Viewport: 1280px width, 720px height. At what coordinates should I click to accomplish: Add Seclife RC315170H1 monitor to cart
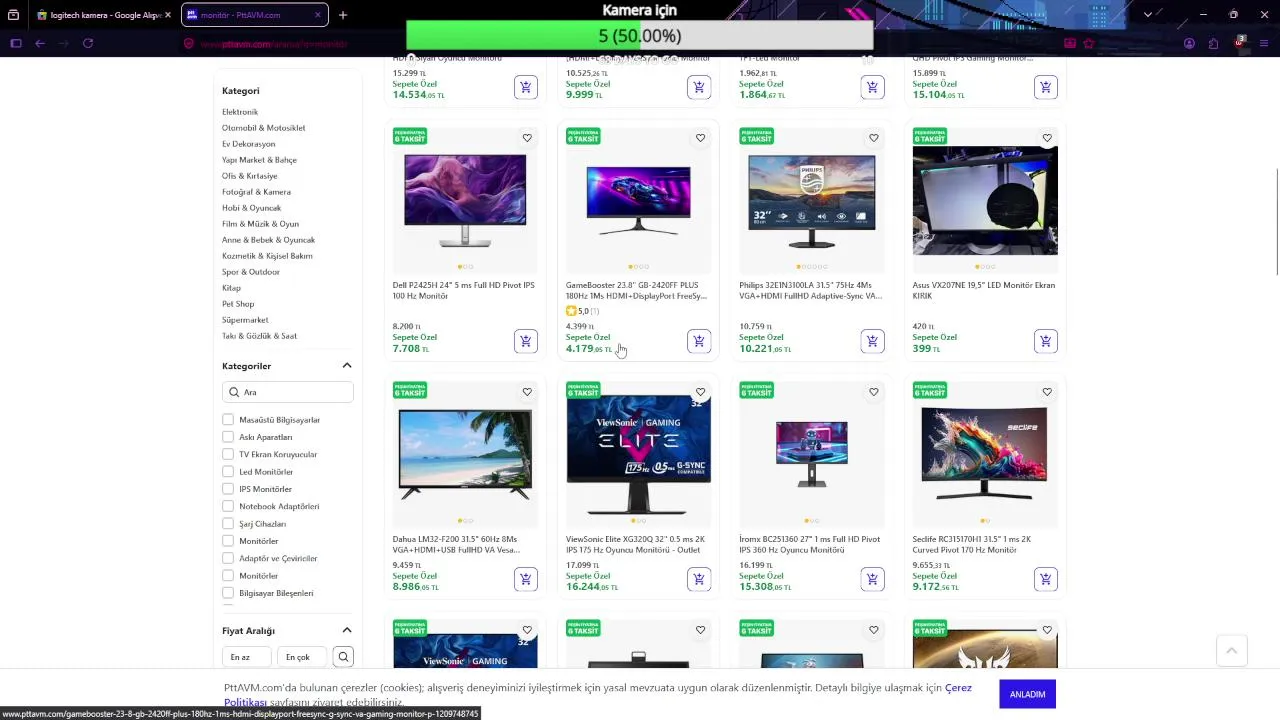pos(1045,579)
